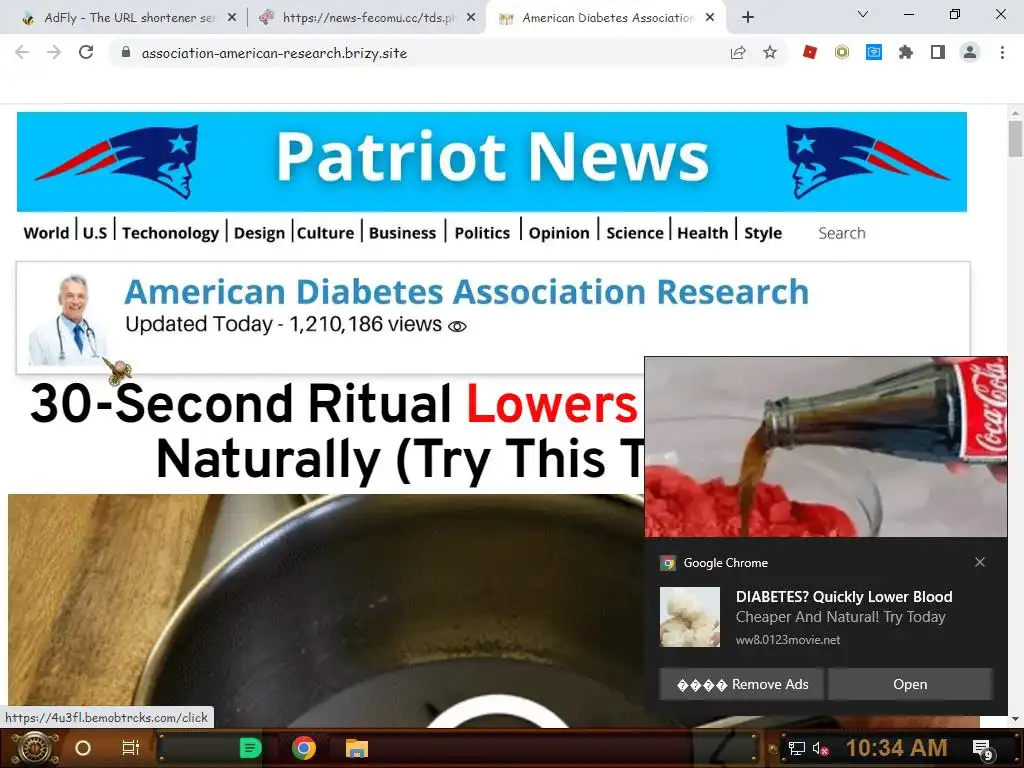Click the 10:34 AM clock
Image resolution: width=1024 pixels, height=768 pixels.
click(x=897, y=748)
